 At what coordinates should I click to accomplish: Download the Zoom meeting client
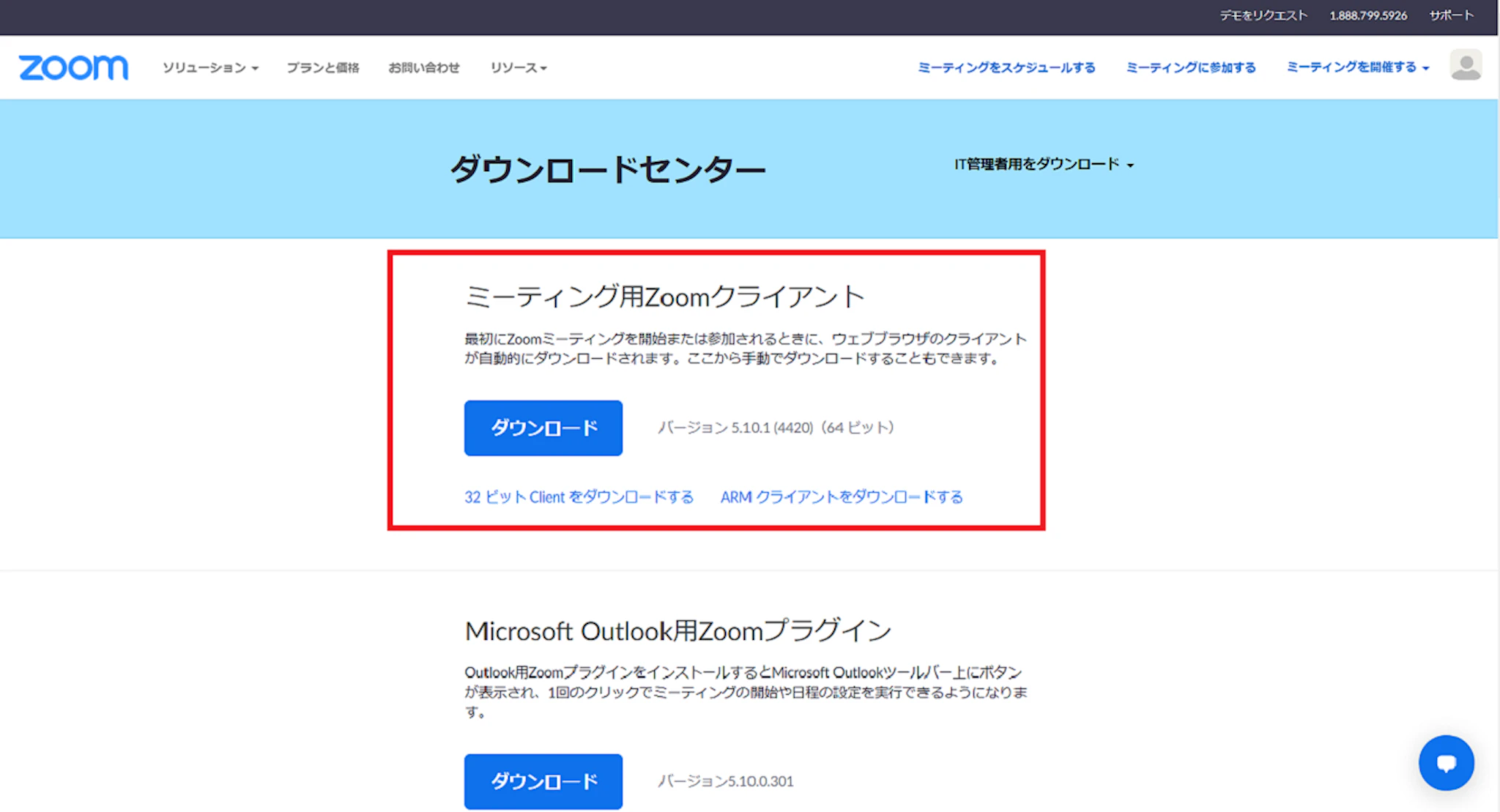click(x=543, y=428)
